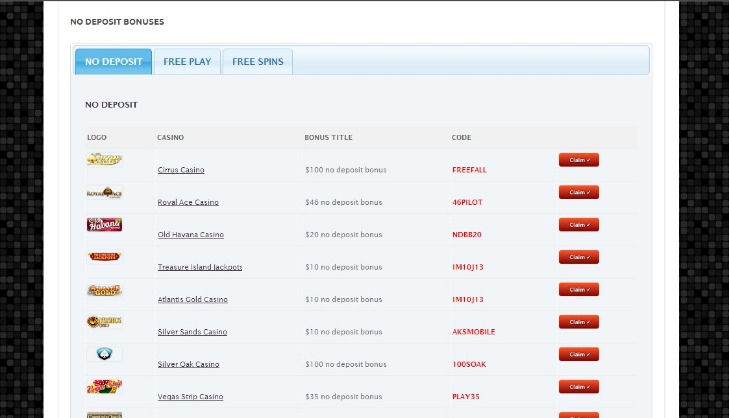
Task: Select the IM10J13 code for Treasure Island
Action: click(x=468, y=267)
